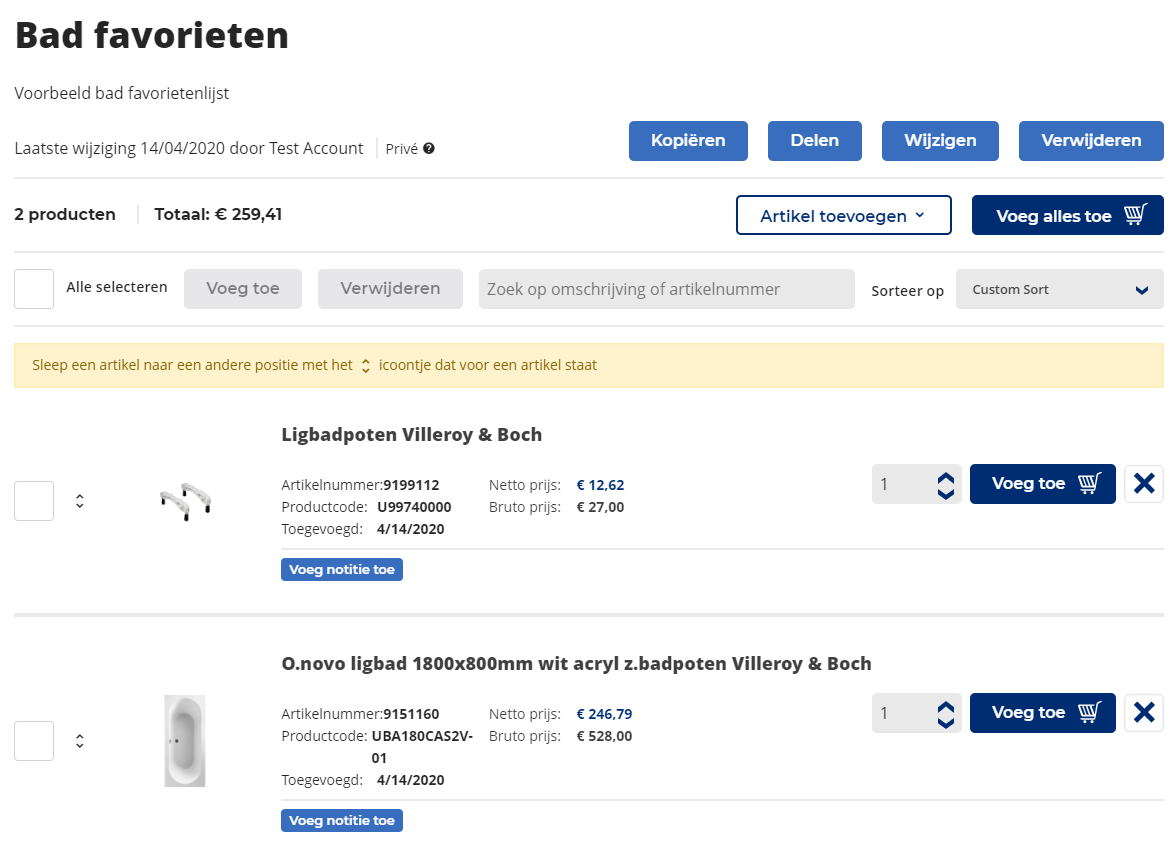Add all items to cart with Voeg alles toe
The image size is (1173, 860).
click(1067, 216)
